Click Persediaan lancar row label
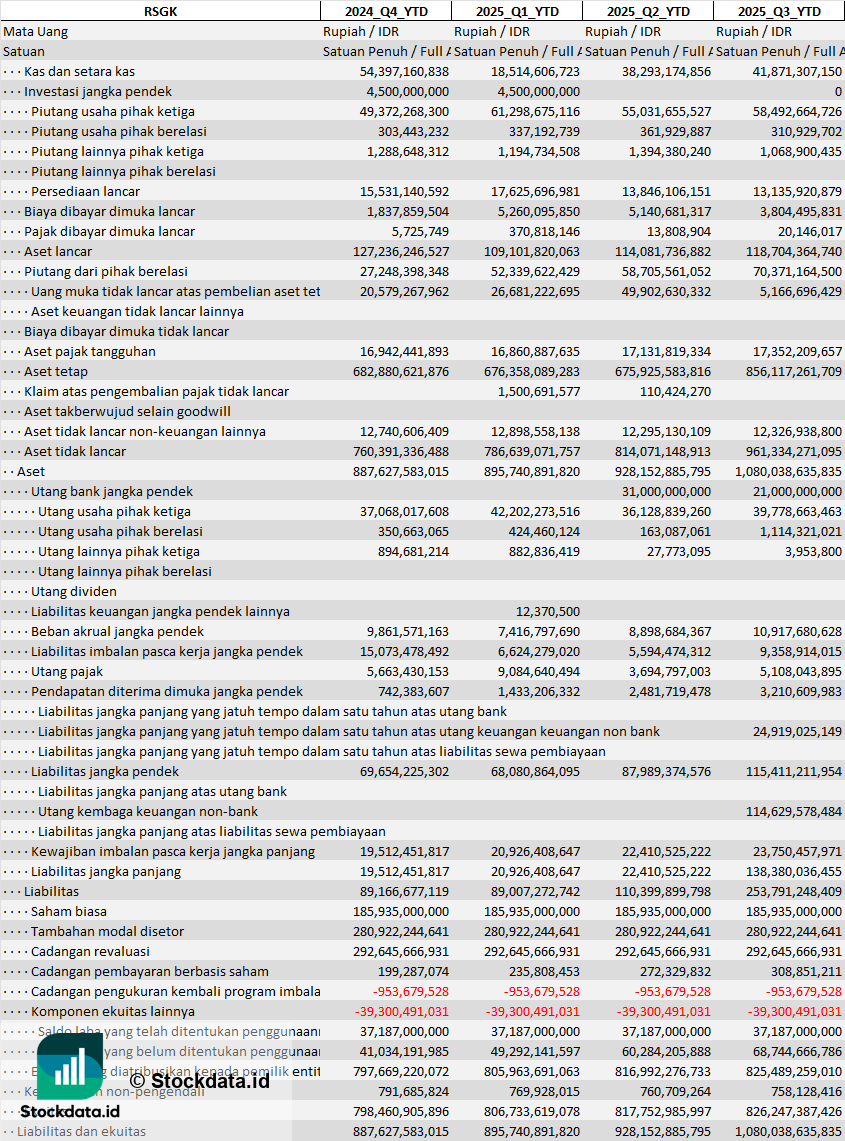 [86, 191]
